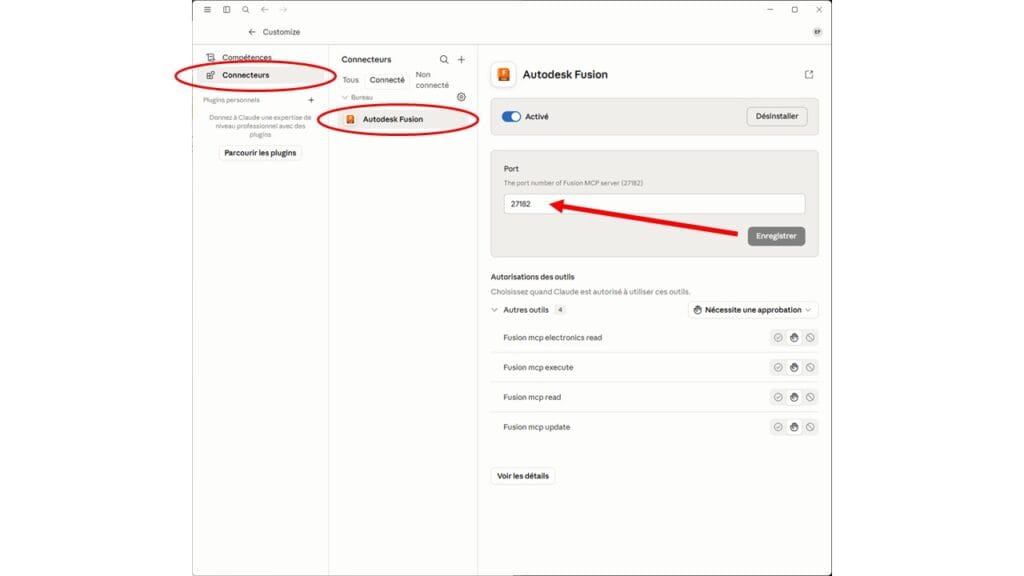Open the hamburger menu icon

(207, 10)
